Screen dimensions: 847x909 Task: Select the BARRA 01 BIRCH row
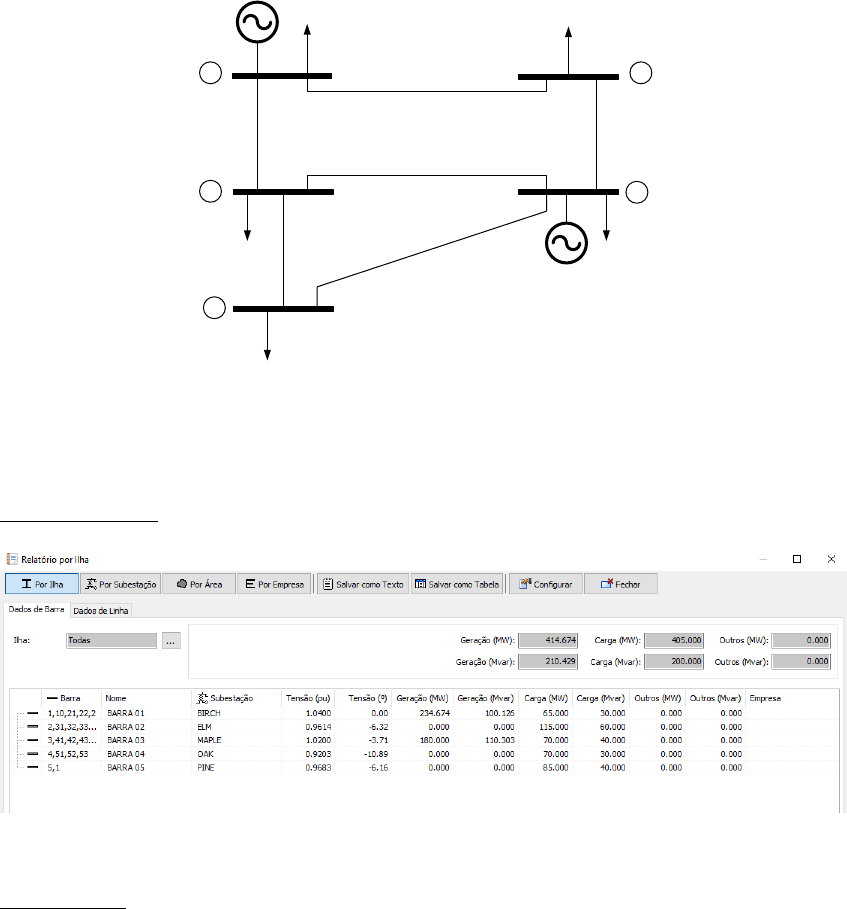(x=130, y=712)
